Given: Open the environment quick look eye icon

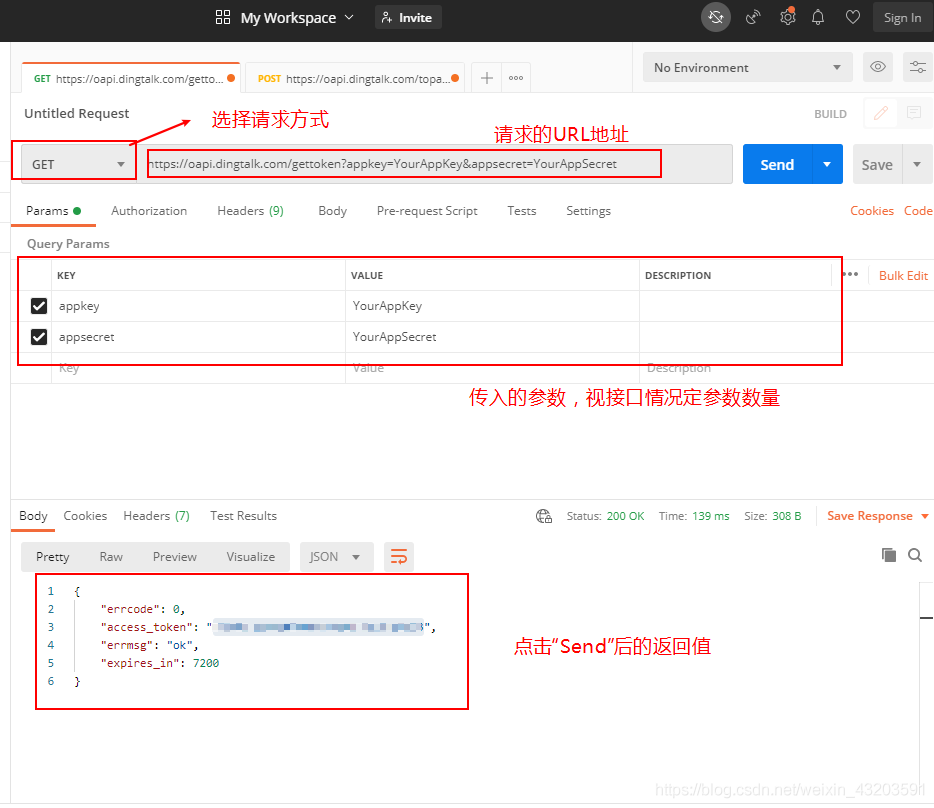Looking at the screenshot, I should (877, 67).
